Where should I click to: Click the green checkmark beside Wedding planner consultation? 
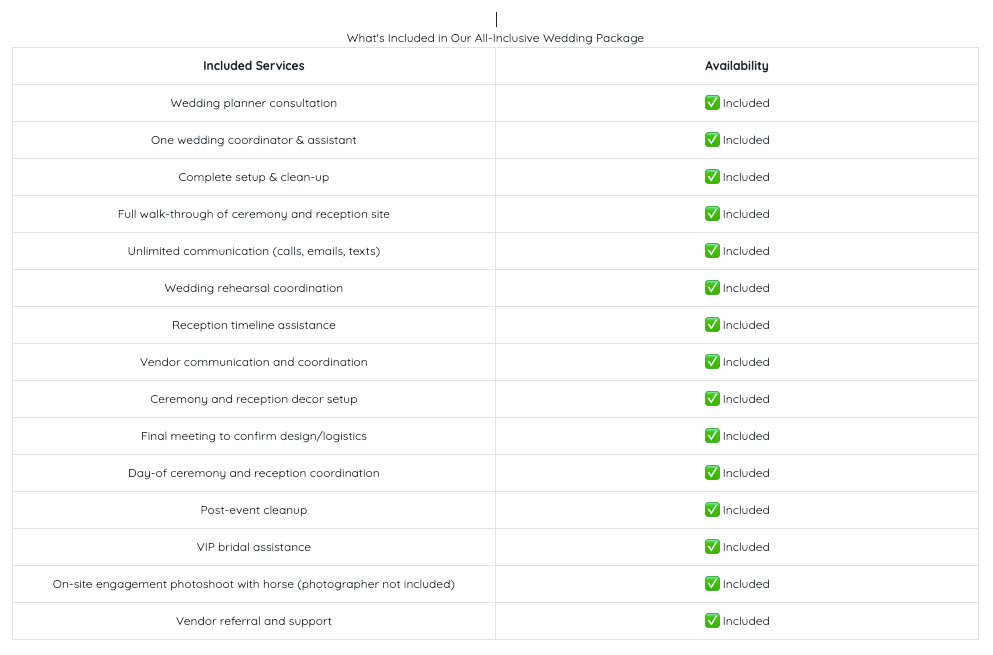[712, 103]
